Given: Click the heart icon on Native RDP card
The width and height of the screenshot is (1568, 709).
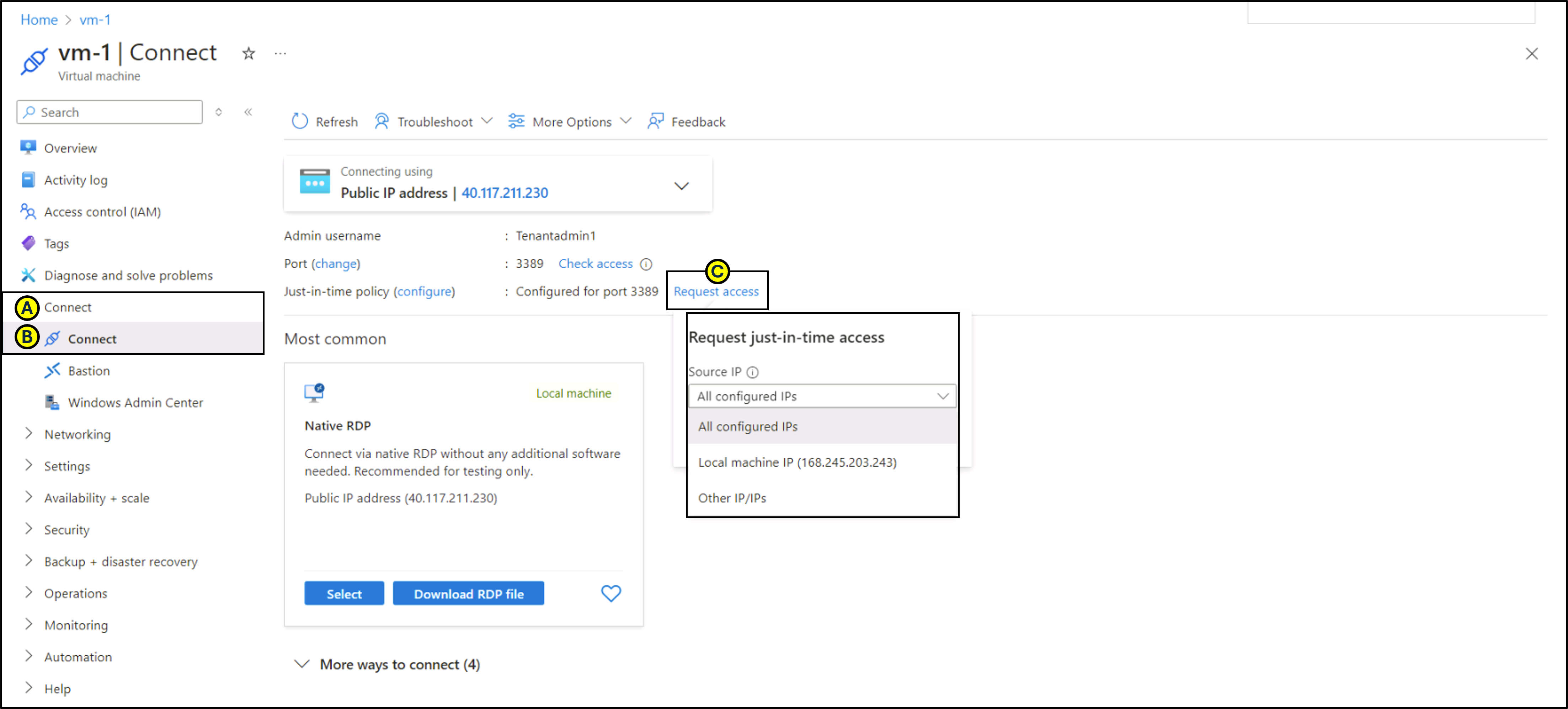Looking at the screenshot, I should [610, 593].
